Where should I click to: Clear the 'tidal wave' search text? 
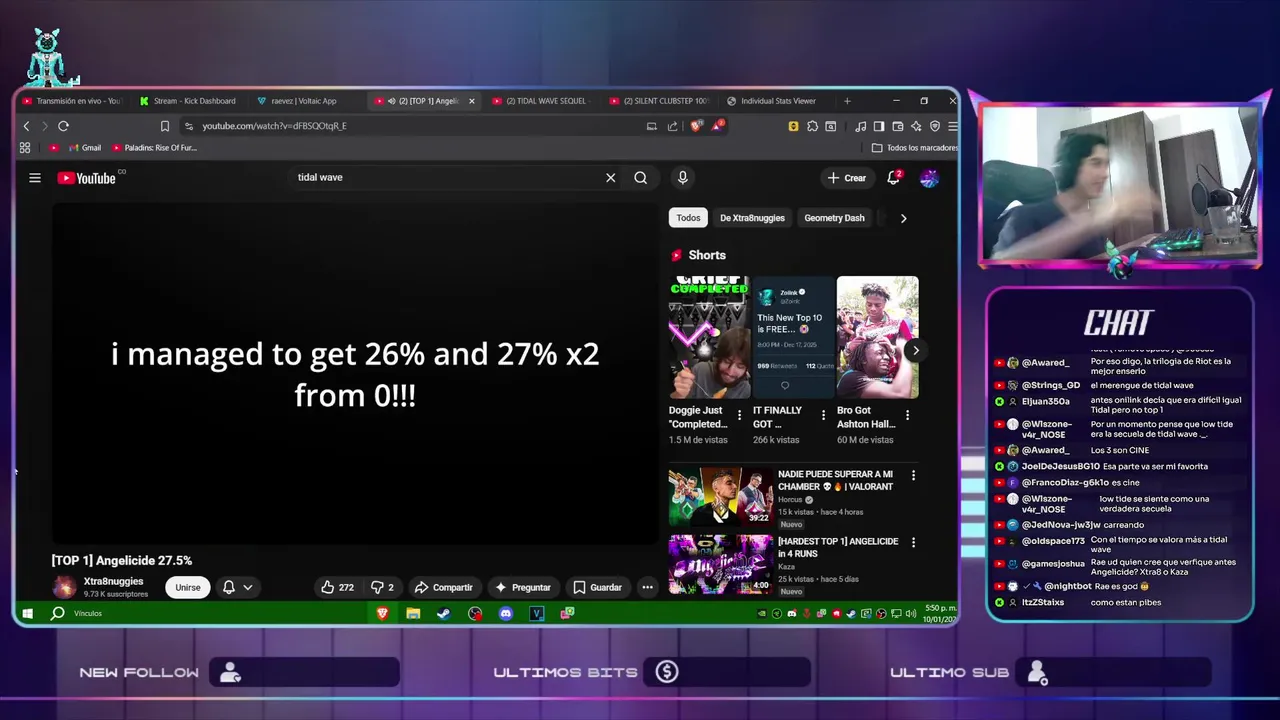coord(610,178)
